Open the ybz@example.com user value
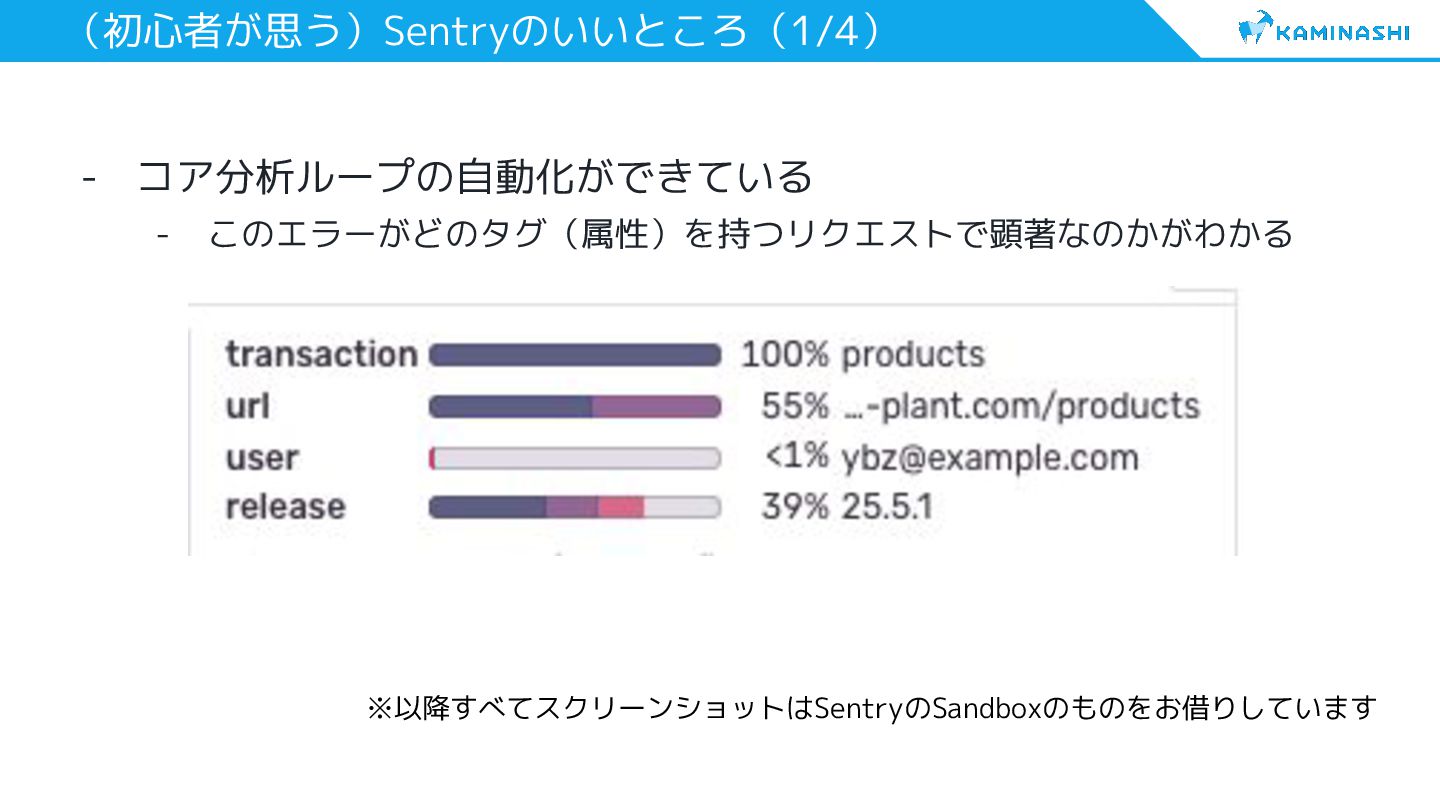1440x810 pixels. pyautogui.click(x=990, y=457)
